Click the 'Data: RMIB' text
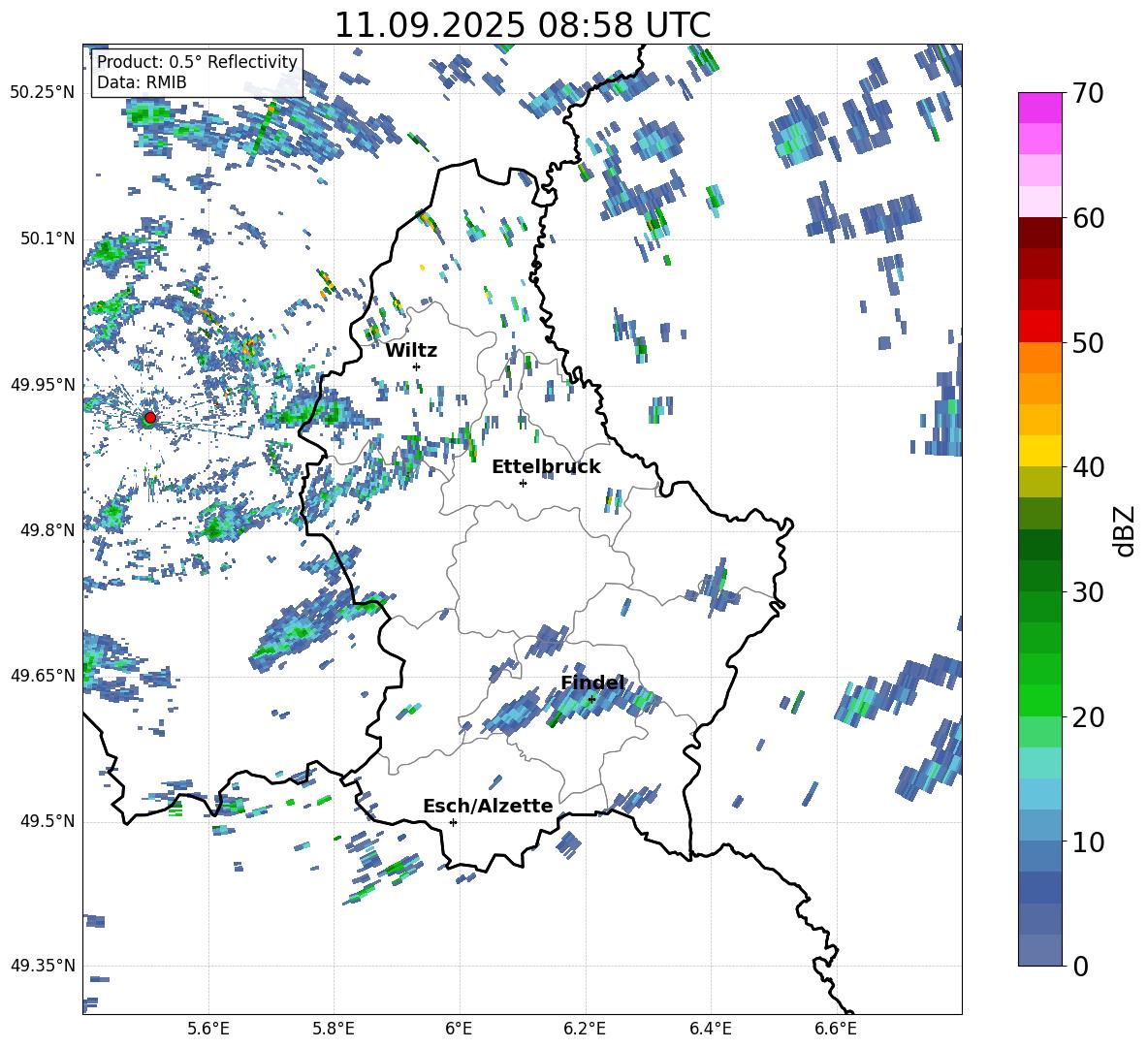This screenshot has height=1048, width=1148. click(142, 82)
